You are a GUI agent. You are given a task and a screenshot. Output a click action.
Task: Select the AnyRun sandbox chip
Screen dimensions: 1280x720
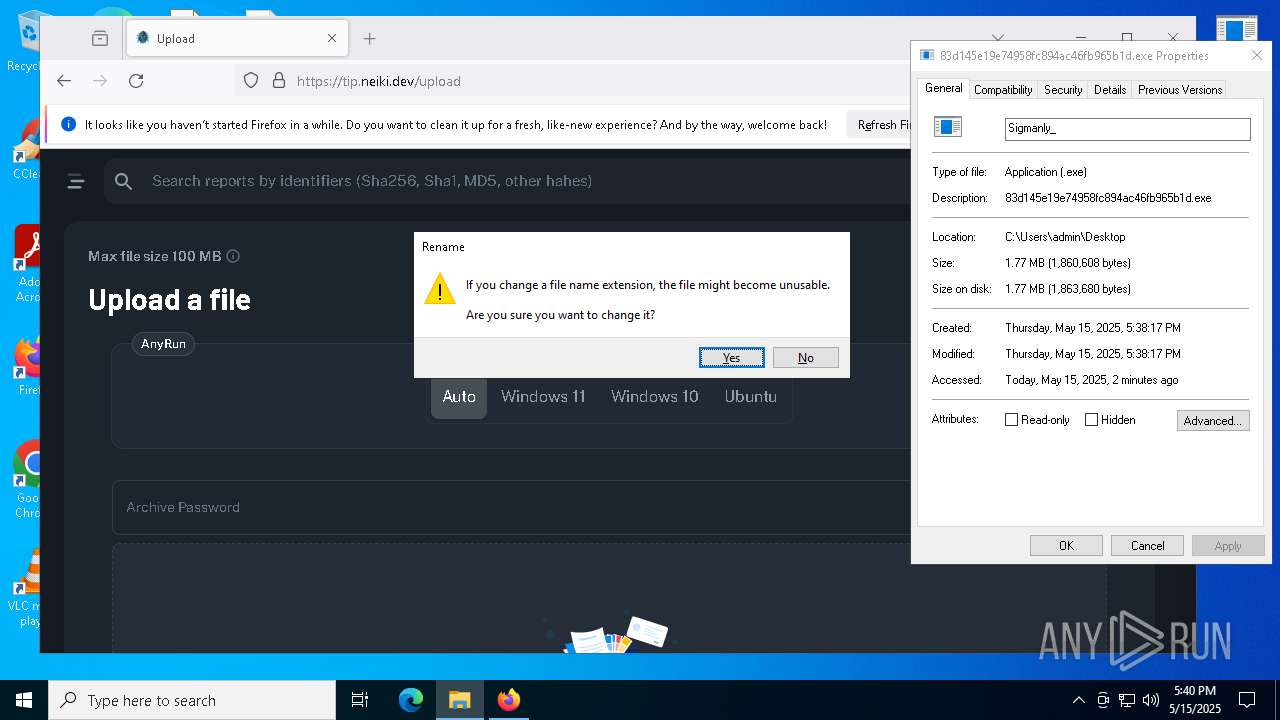point(163,344)
